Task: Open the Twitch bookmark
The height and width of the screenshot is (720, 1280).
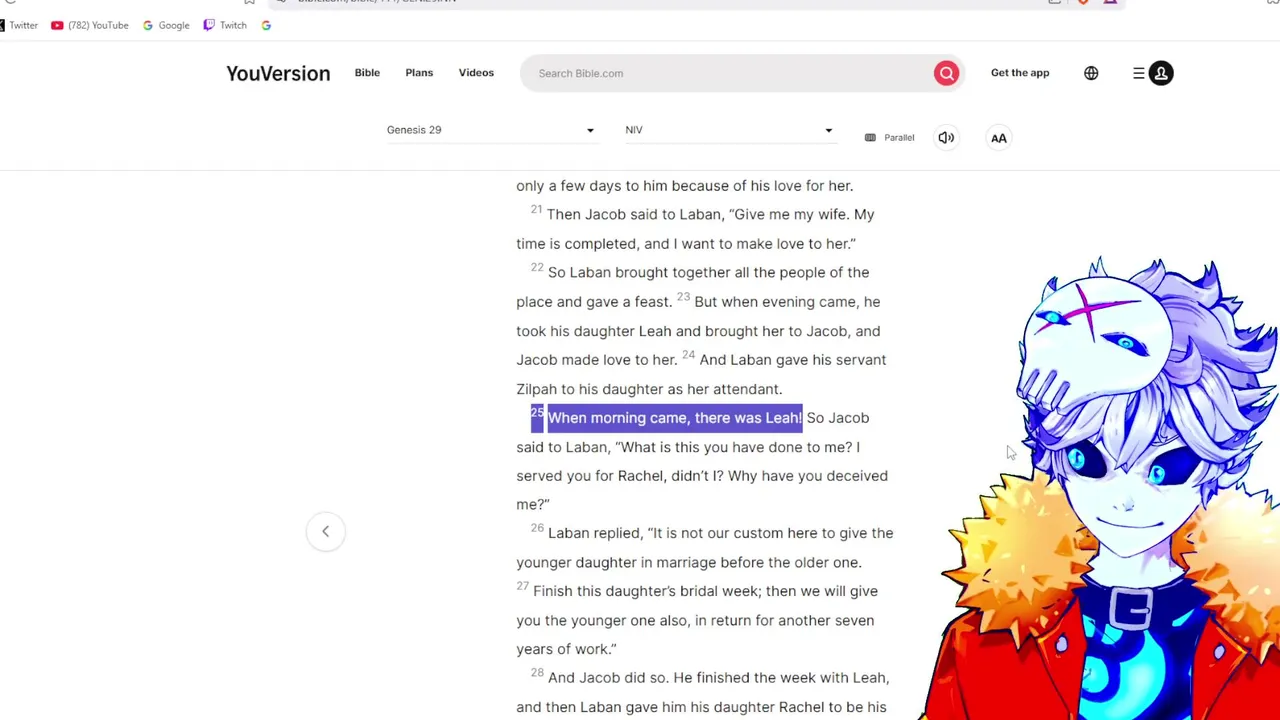Action: click(225, 25)
